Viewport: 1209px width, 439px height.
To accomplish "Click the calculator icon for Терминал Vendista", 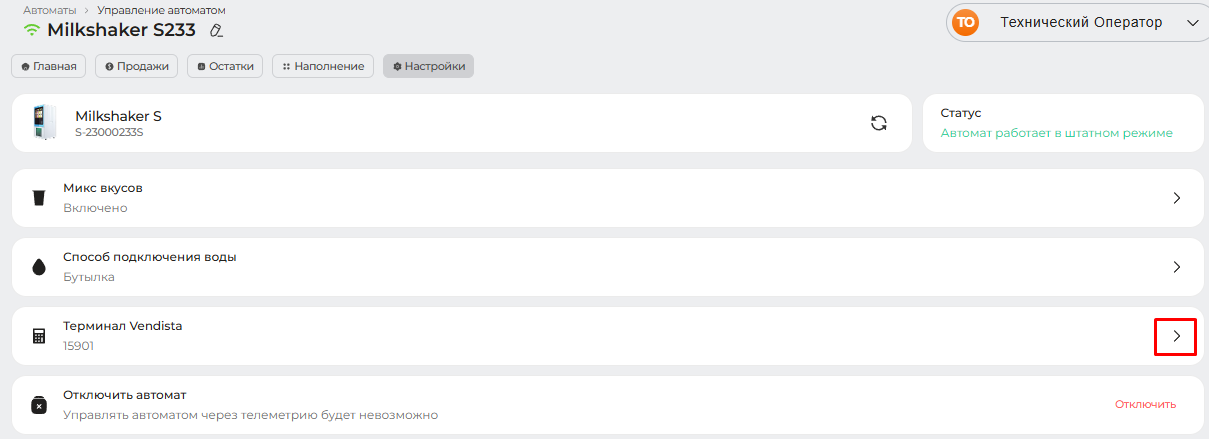I will (x=39, y=336).
